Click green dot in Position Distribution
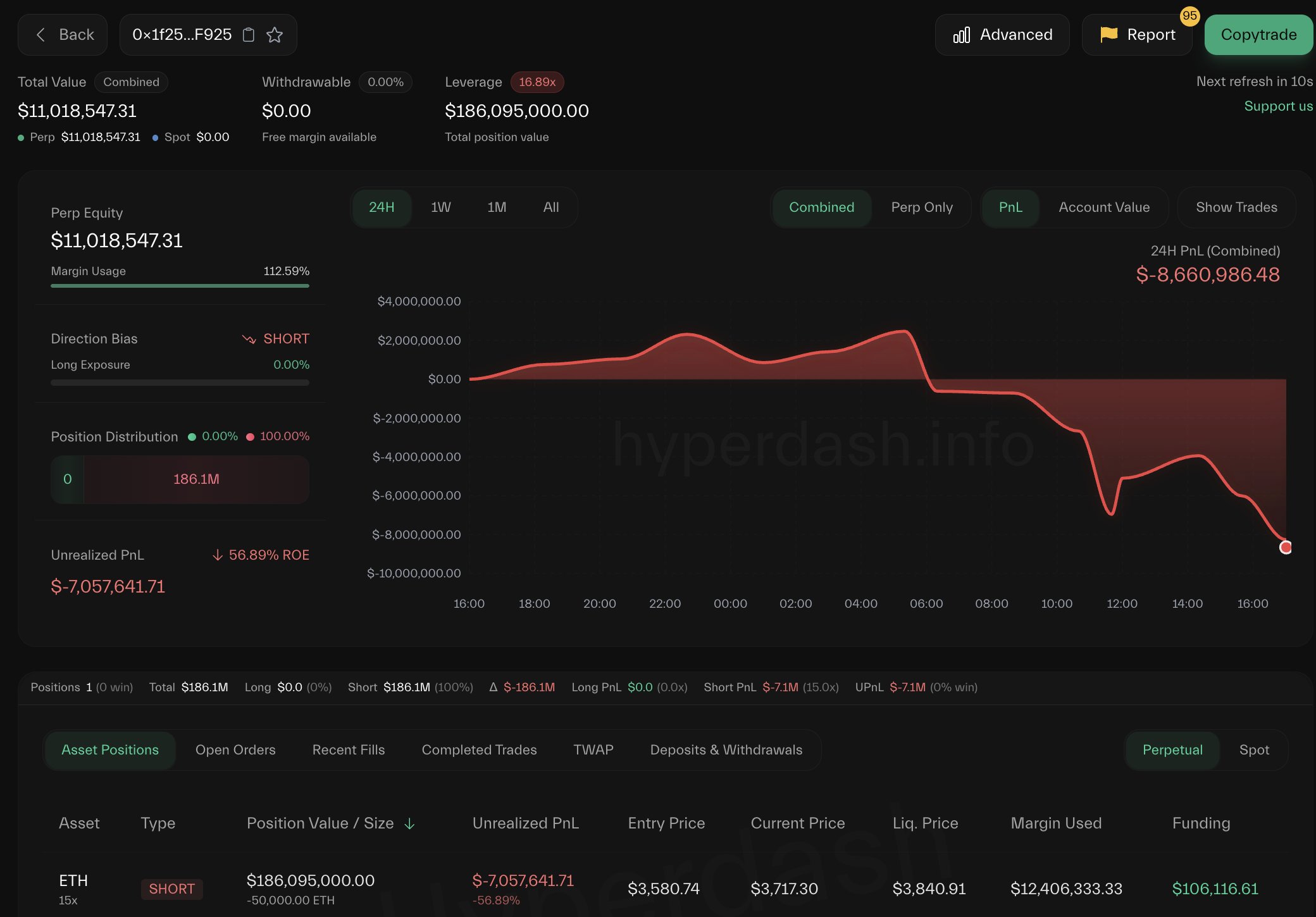 pos(192,437)
